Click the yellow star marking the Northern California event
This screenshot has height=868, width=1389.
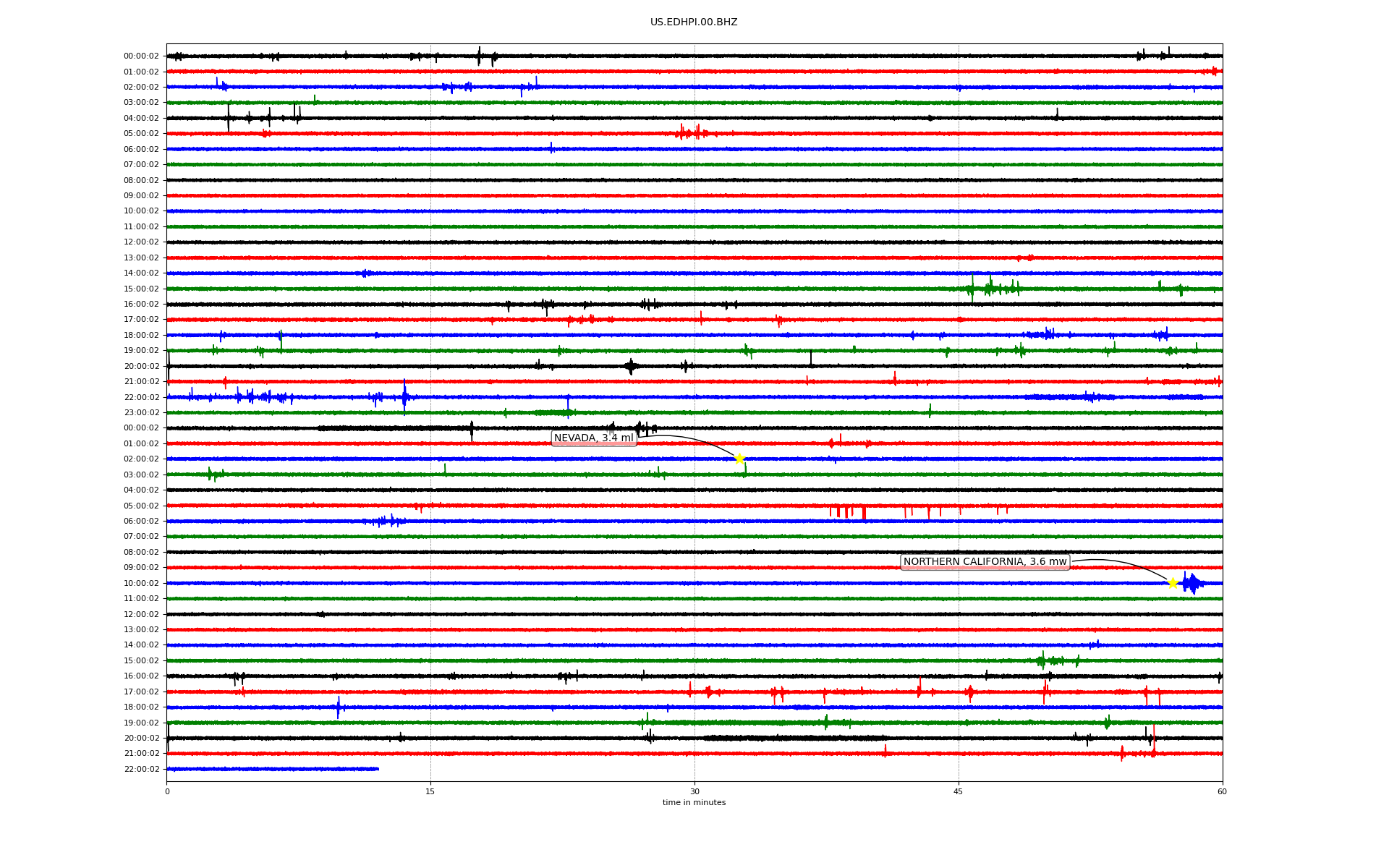tap(1173, 583)
